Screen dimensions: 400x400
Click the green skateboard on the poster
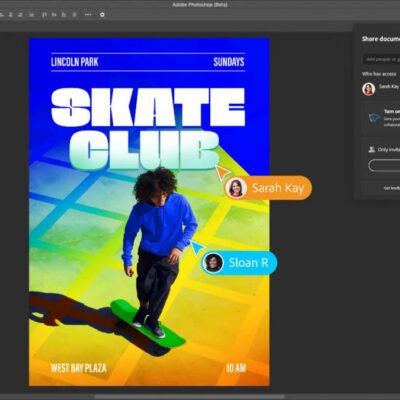(148, 324)
